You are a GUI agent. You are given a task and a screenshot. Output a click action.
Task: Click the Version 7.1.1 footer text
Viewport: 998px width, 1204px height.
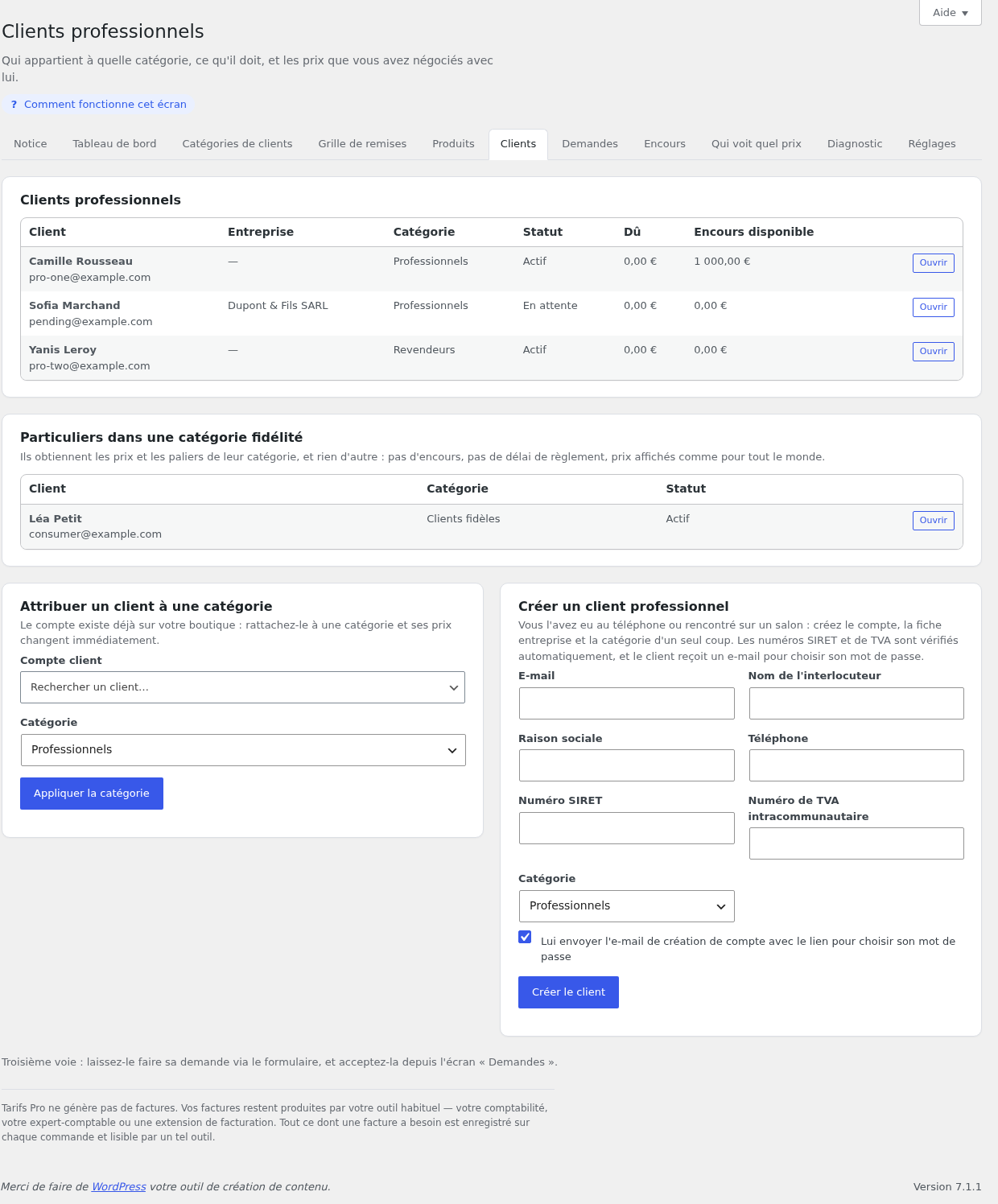click(947, 1187)
